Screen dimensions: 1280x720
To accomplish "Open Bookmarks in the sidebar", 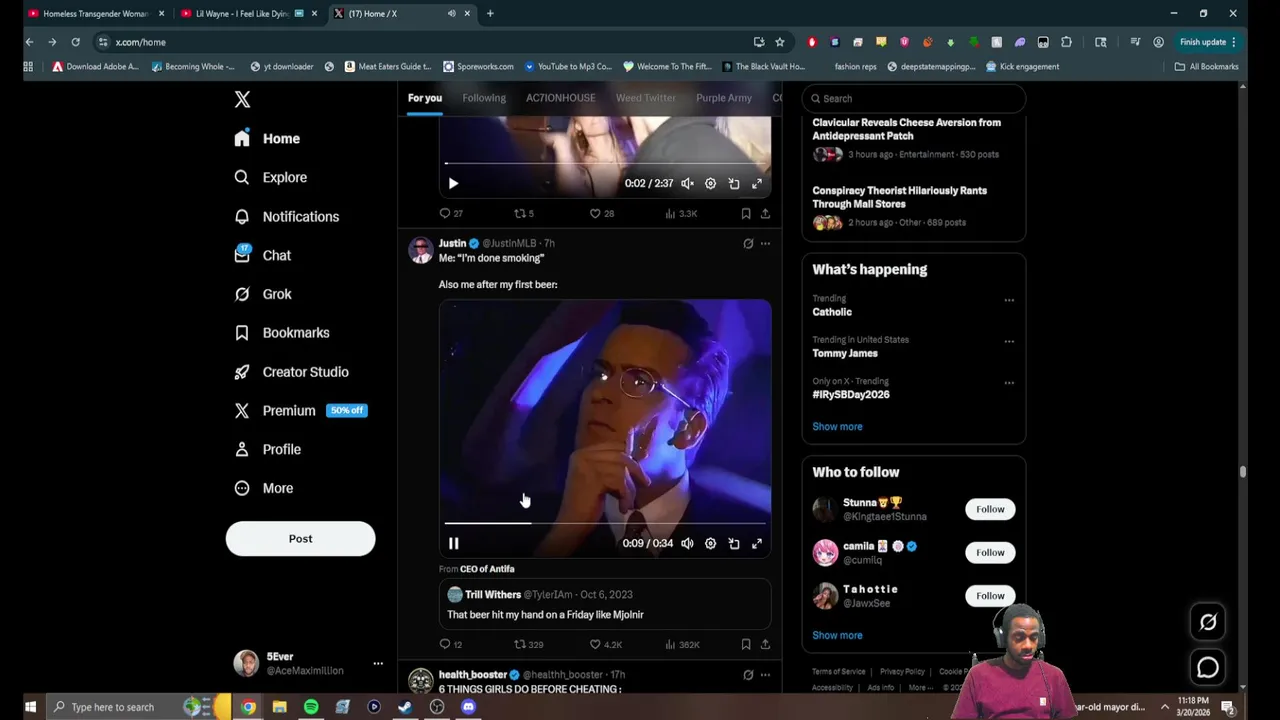I will pos(282,333).
